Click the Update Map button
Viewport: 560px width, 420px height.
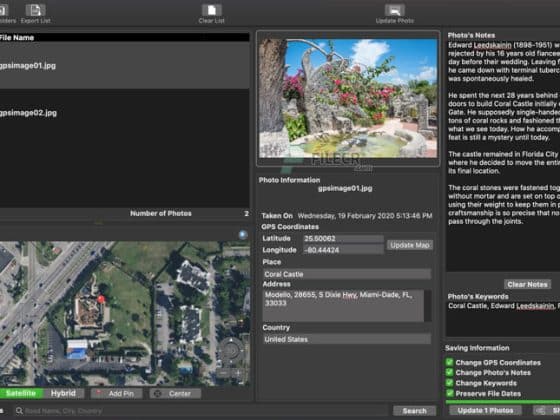pyautogui.click(x=410, y=245)
